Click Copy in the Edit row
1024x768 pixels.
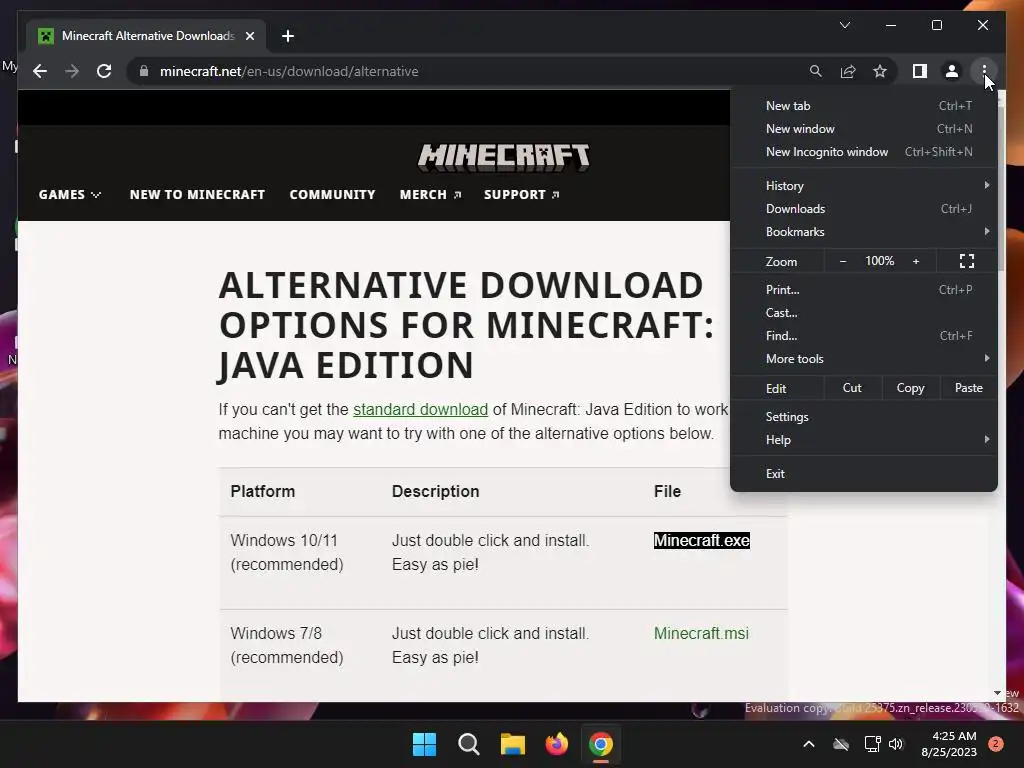coord(910,388)
